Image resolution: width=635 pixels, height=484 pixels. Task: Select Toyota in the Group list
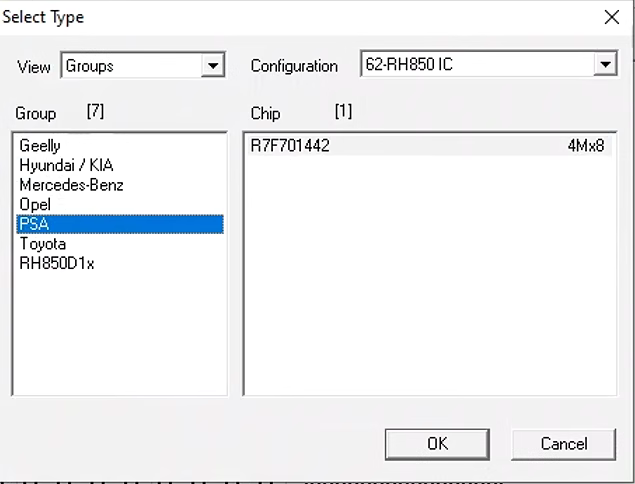point(42,244)
